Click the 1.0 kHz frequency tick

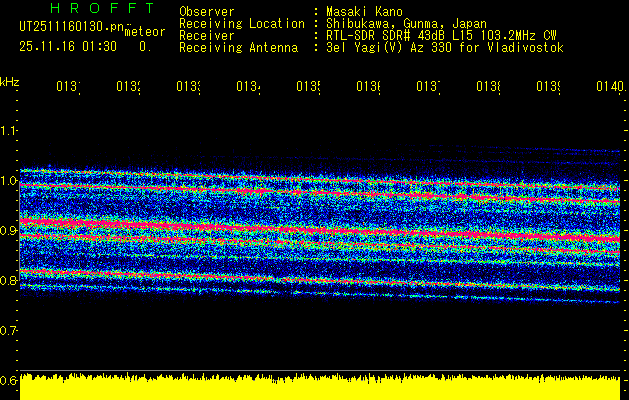click(9, 181)
